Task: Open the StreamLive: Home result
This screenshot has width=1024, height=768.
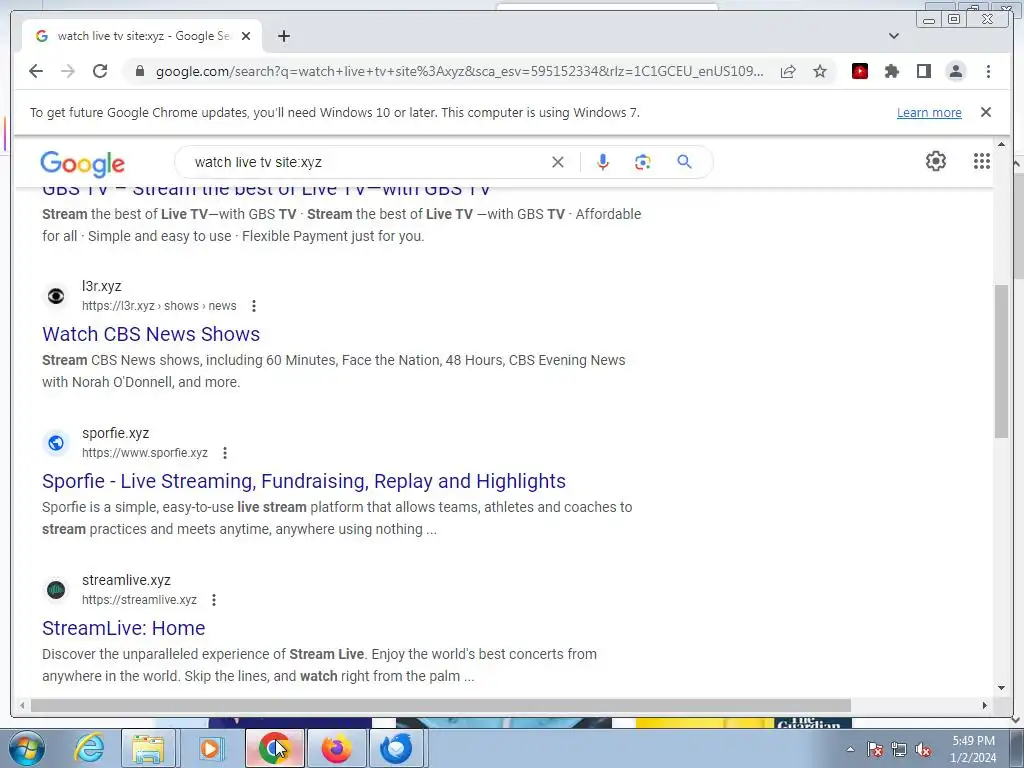Action: coord(123,628)
